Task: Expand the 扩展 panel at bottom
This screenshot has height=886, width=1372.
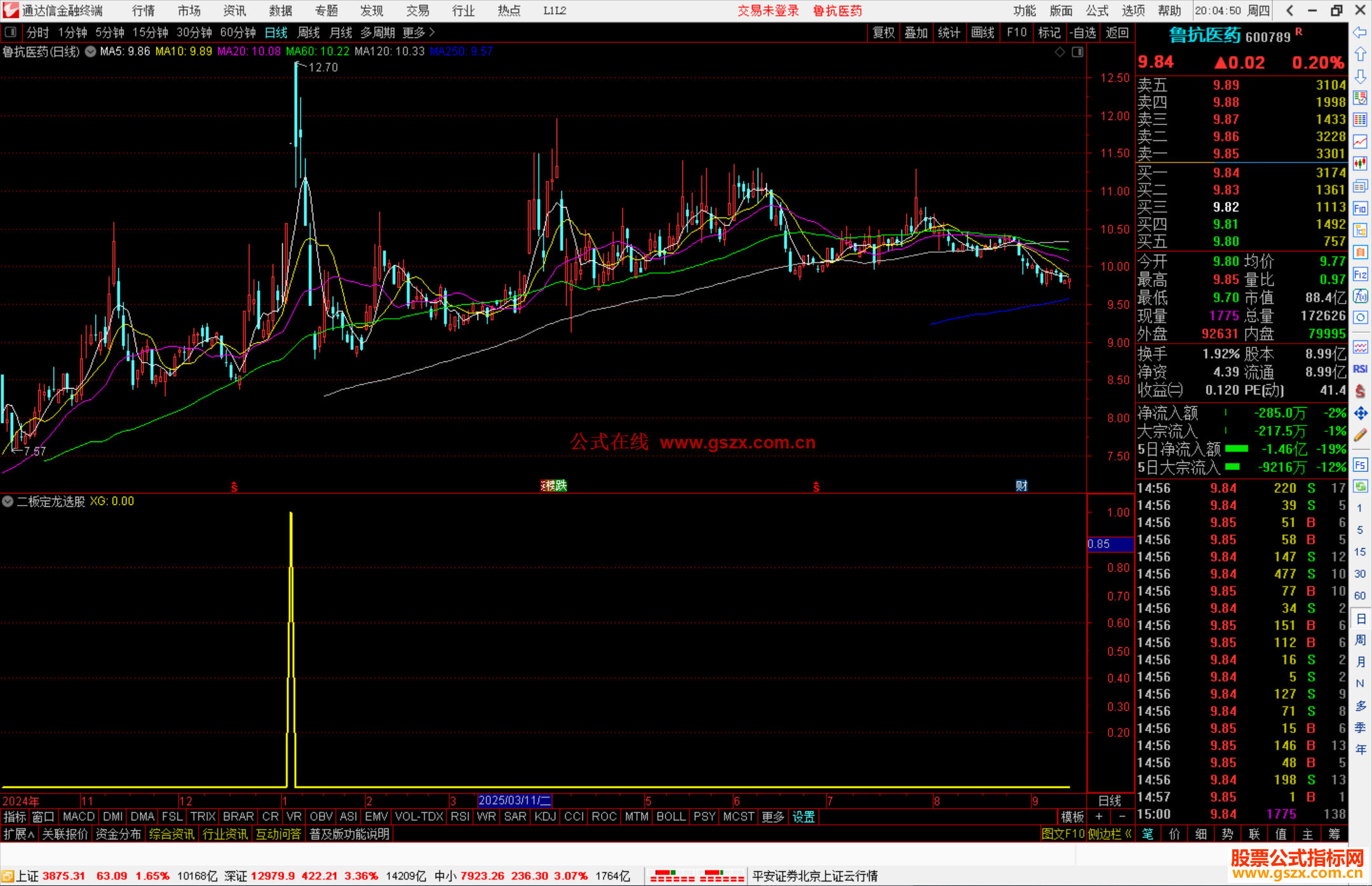Action: coord(19,834)
